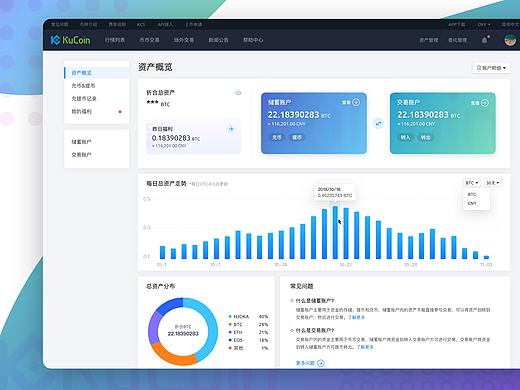Click the arrow icon beside 更多问题
This screenshot has width=520, height=390.
(x=321, y=363)
